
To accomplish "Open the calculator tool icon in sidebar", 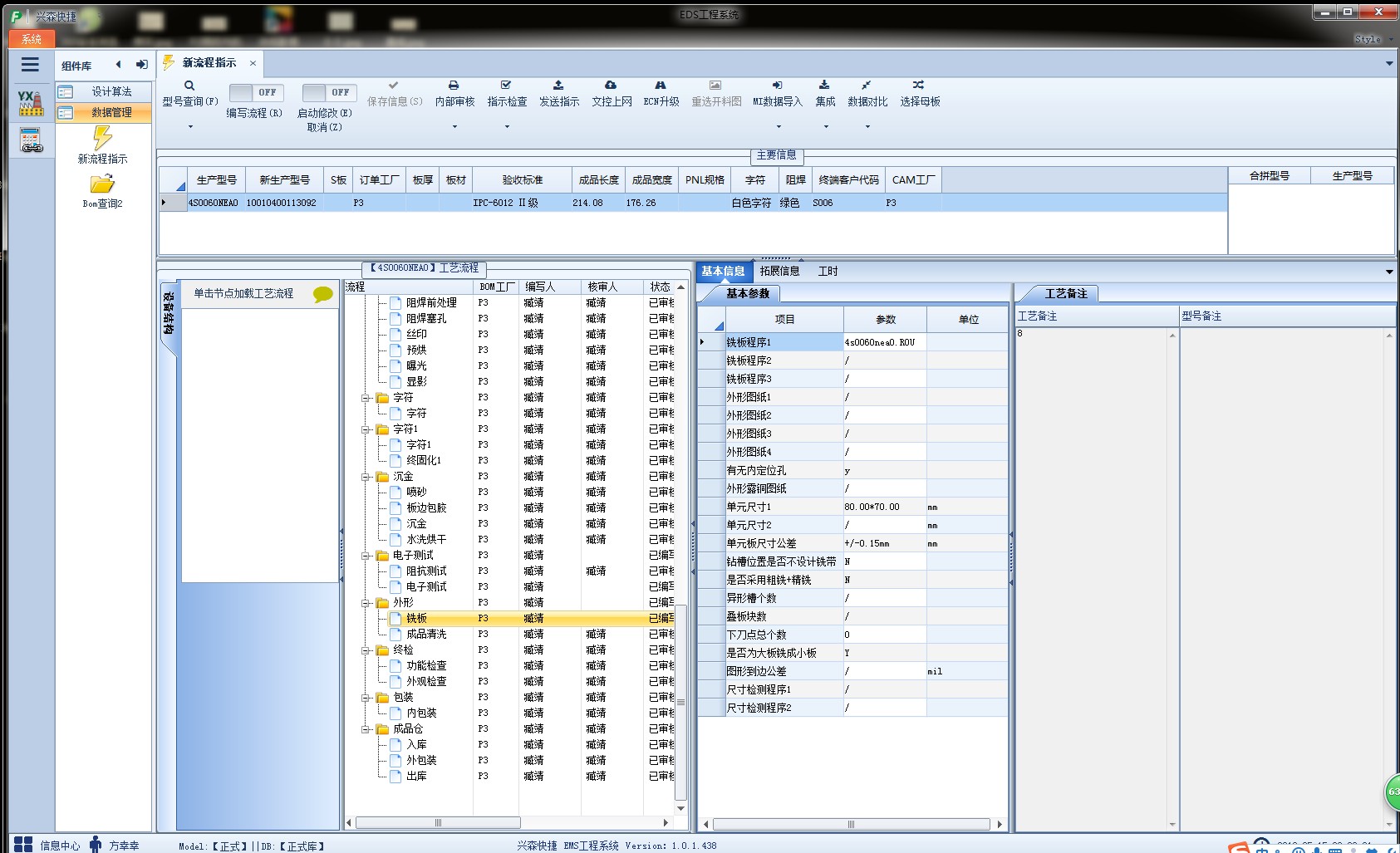I will pyautogui.click(x=31, y=140).
